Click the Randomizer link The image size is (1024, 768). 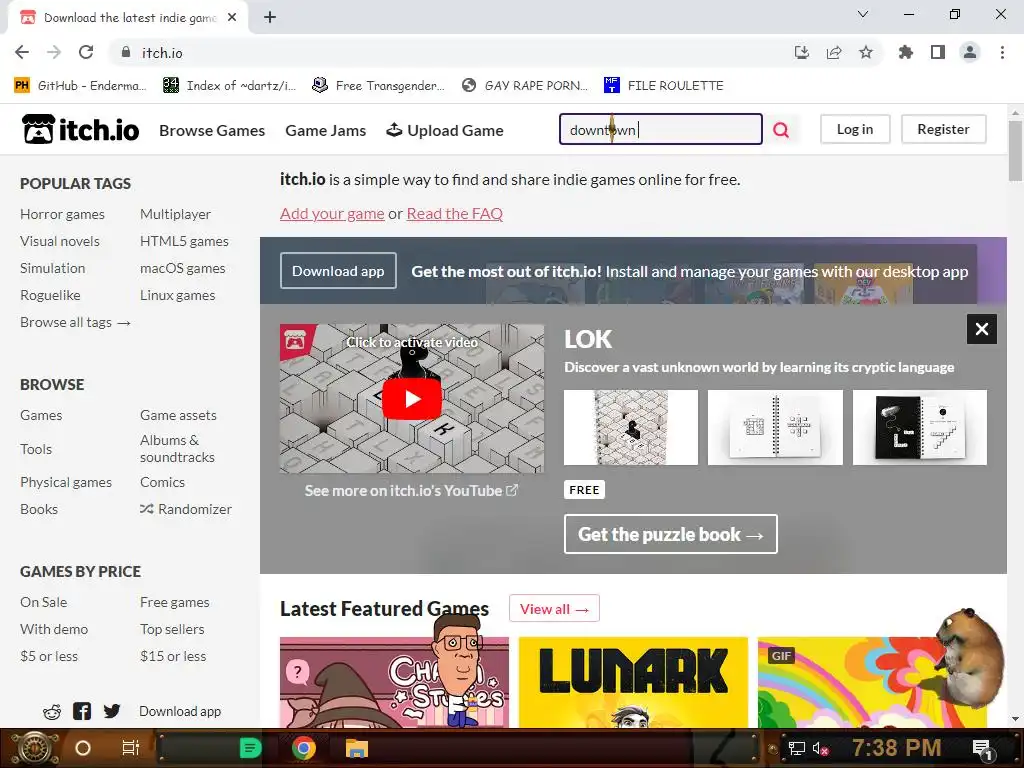(185, 509)
